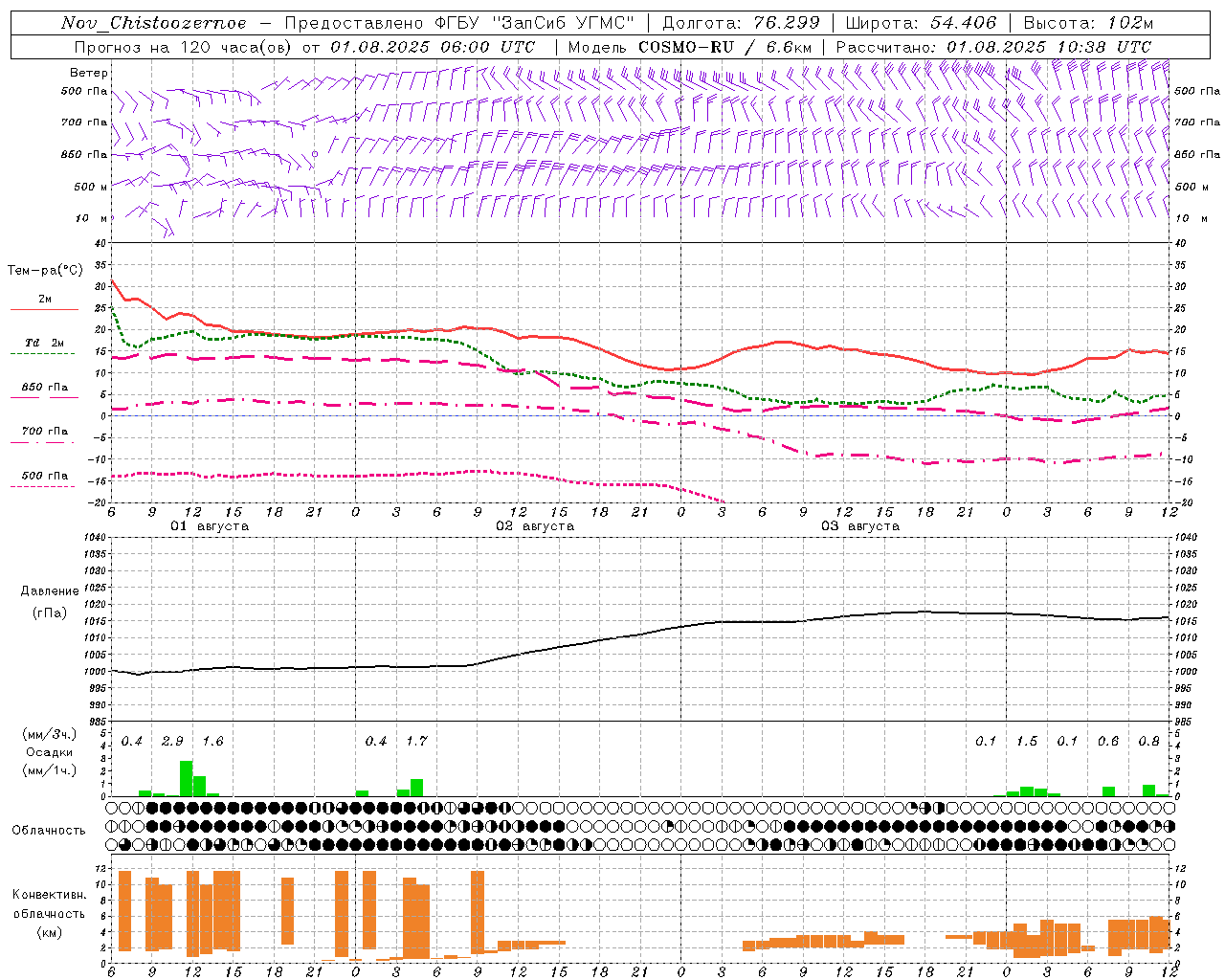
Task: Click the '1.6' precipitation amount
Action: point(212,741)
